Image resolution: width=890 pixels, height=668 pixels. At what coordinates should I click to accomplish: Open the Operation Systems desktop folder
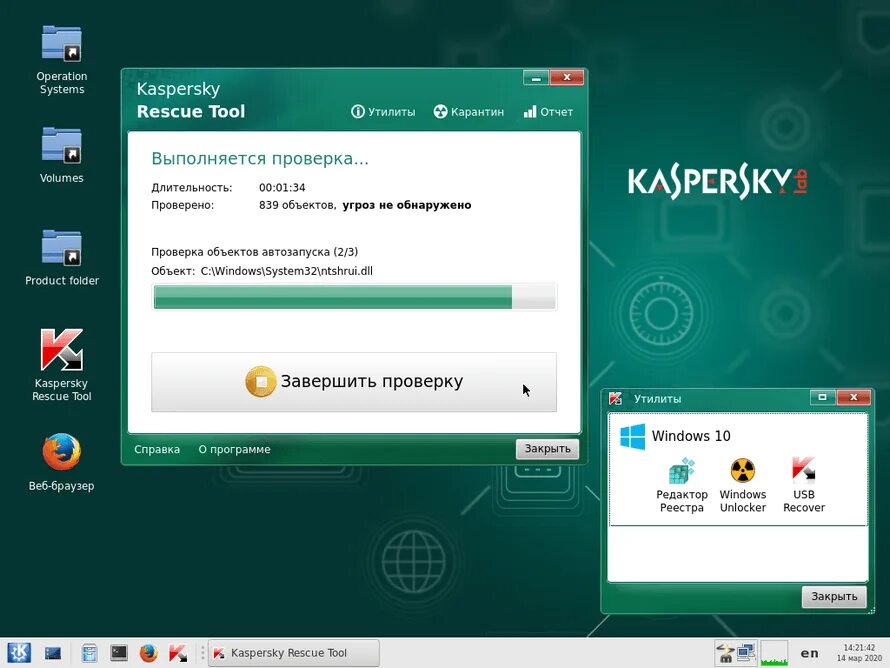(x=61, y=60)
